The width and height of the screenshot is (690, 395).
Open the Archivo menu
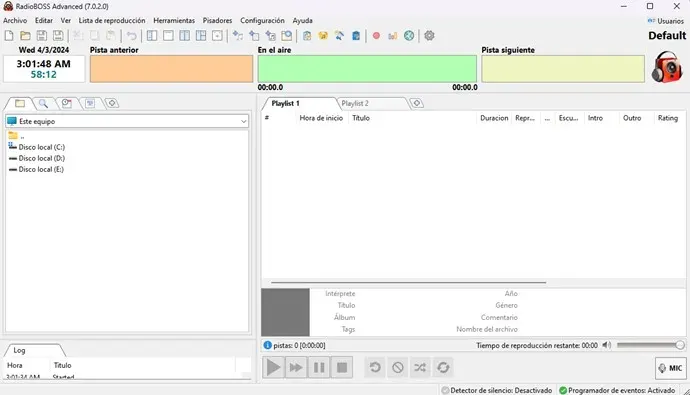[15, 20]
